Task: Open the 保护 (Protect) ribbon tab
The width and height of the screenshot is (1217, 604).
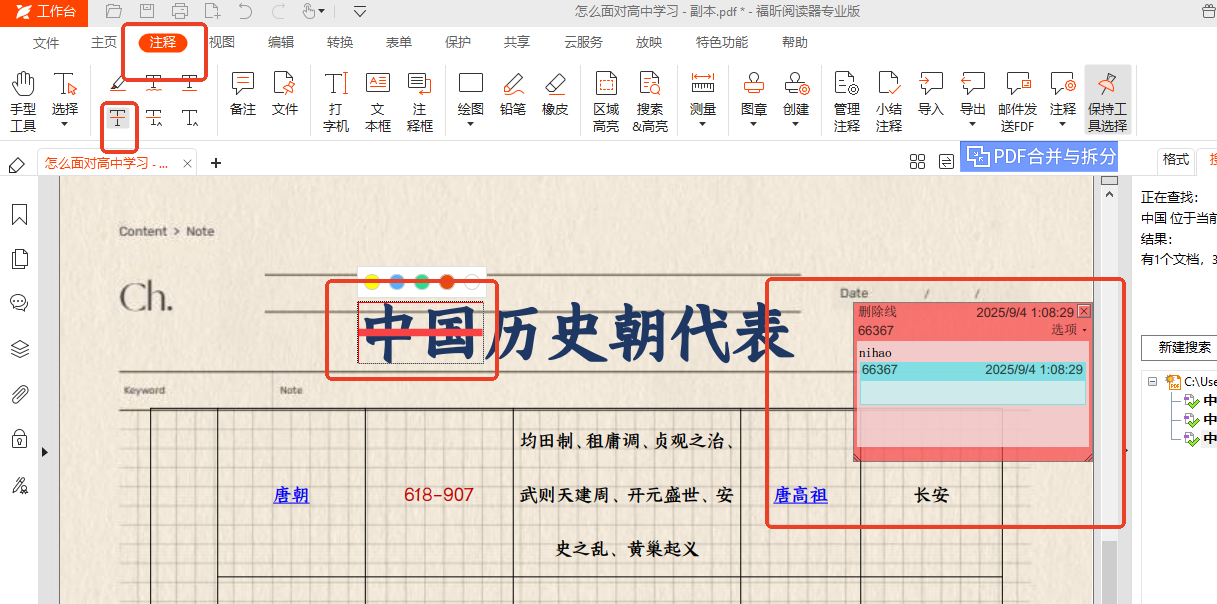Action: click(x=458, y=42)
